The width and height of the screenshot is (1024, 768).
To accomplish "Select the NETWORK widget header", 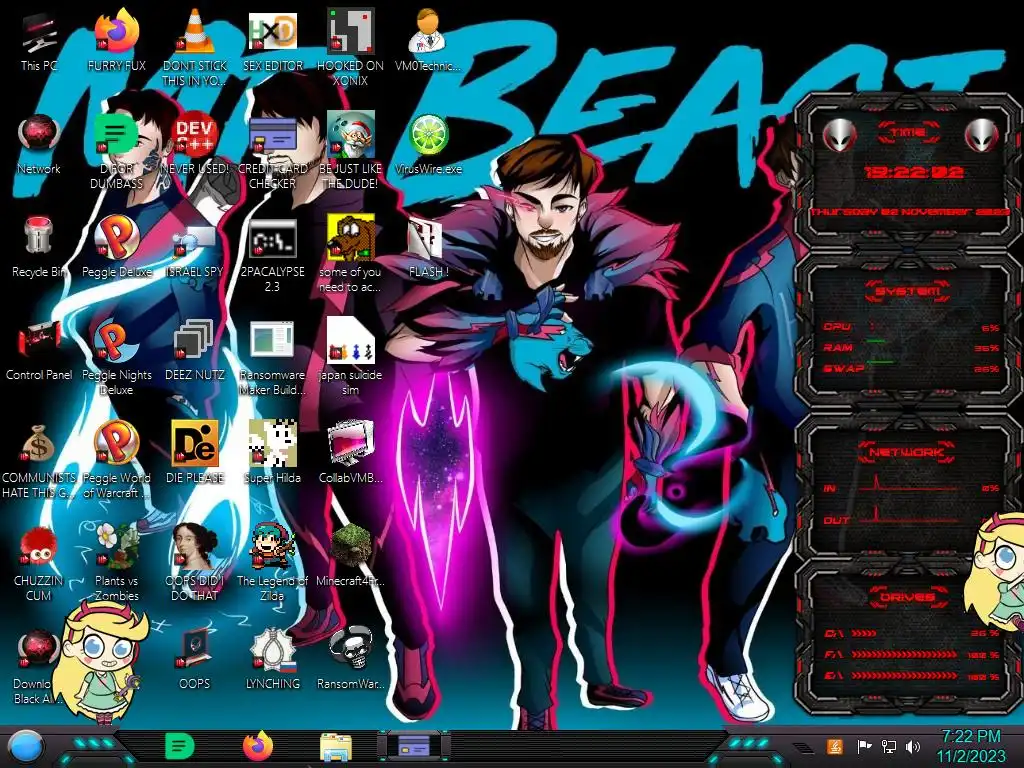I will pos(906,452).
